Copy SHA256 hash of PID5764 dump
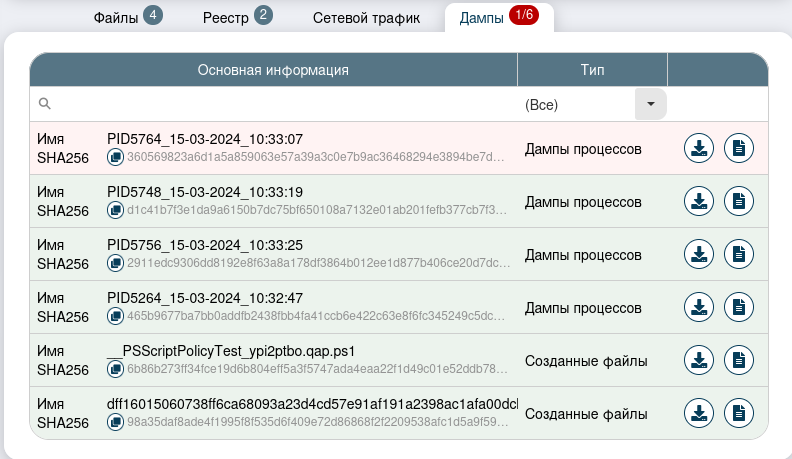792x459 pixels. (x=115, y=158)
